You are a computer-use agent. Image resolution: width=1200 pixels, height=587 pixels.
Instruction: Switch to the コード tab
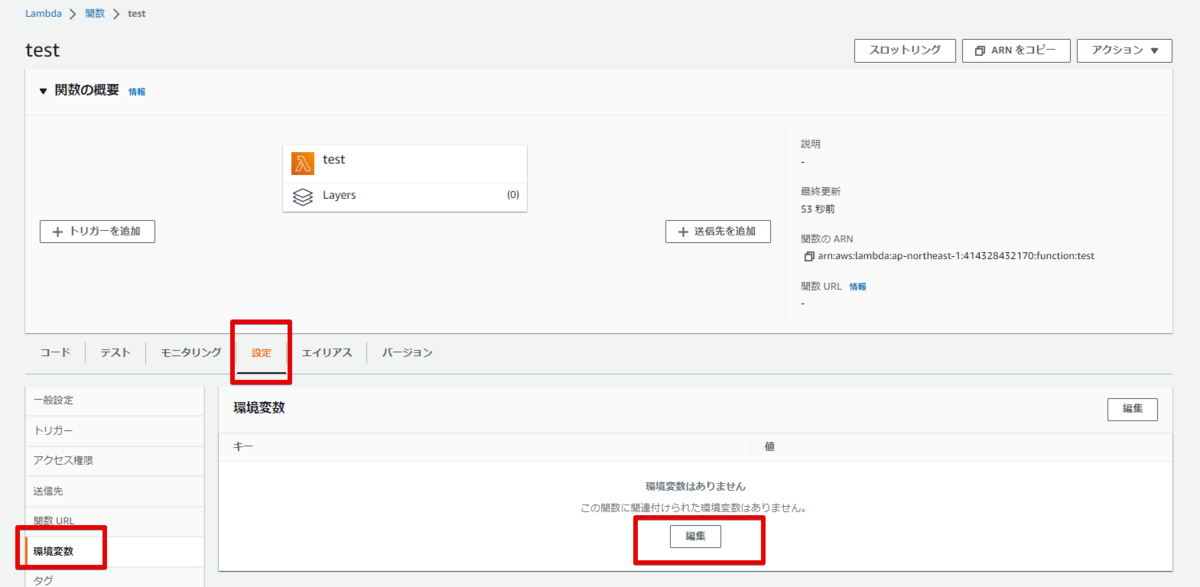point(55,352)
